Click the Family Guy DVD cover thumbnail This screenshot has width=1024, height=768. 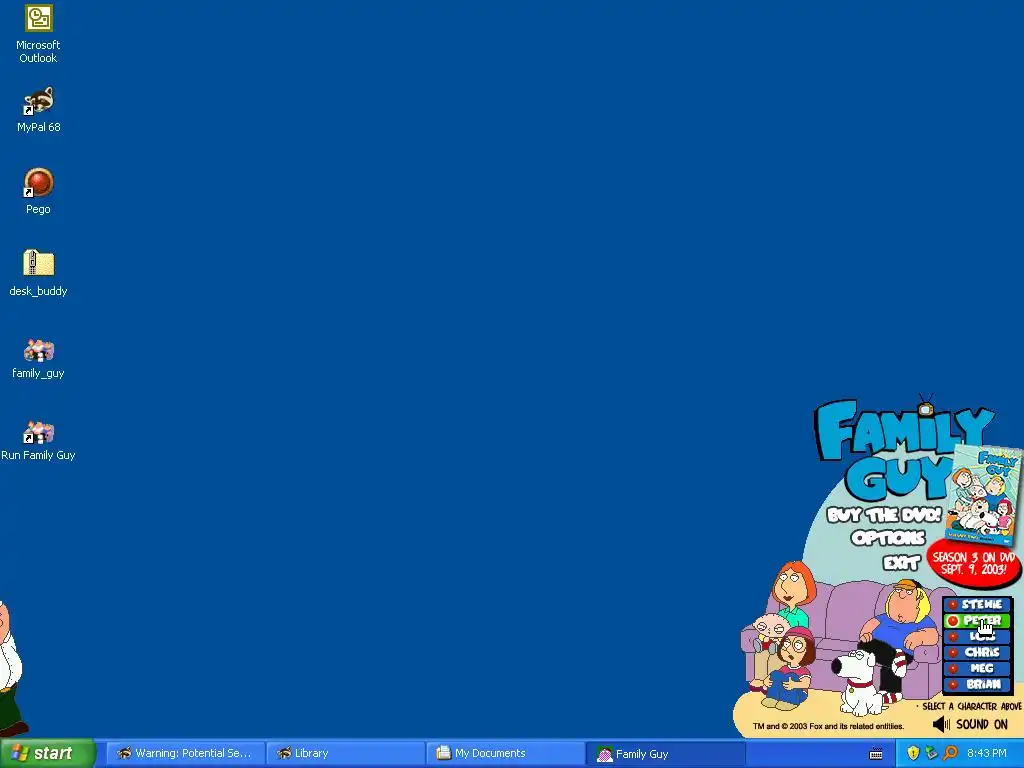tap(985, 493)
